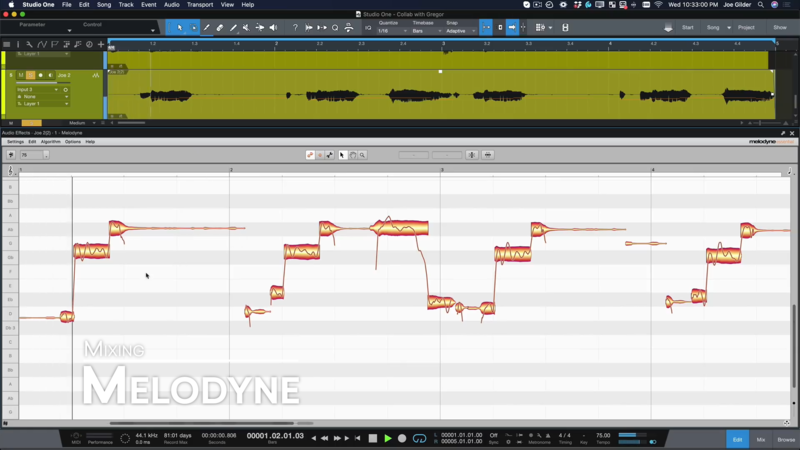Click the Start page button
The height and width of the screenshot is (450, 800).
[687, 28]
